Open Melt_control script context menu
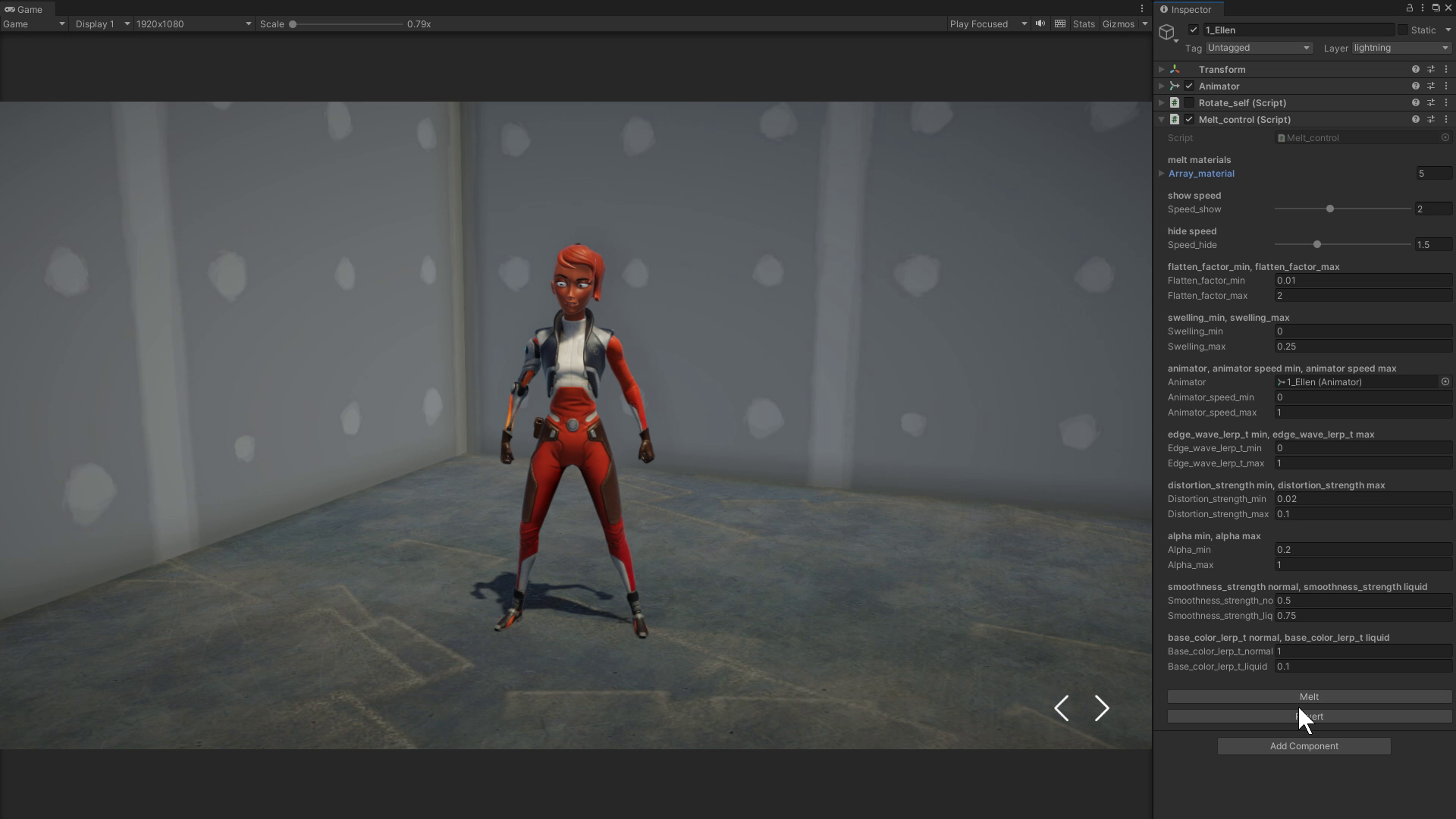The width and height of the screenshot is (1456, 819). point(1446,119)
